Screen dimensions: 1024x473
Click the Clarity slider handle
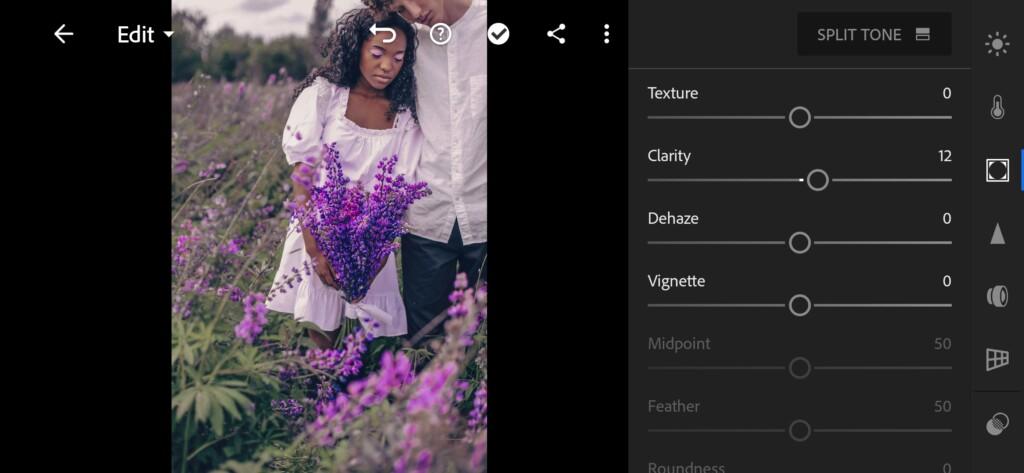(x=818, y=180)
